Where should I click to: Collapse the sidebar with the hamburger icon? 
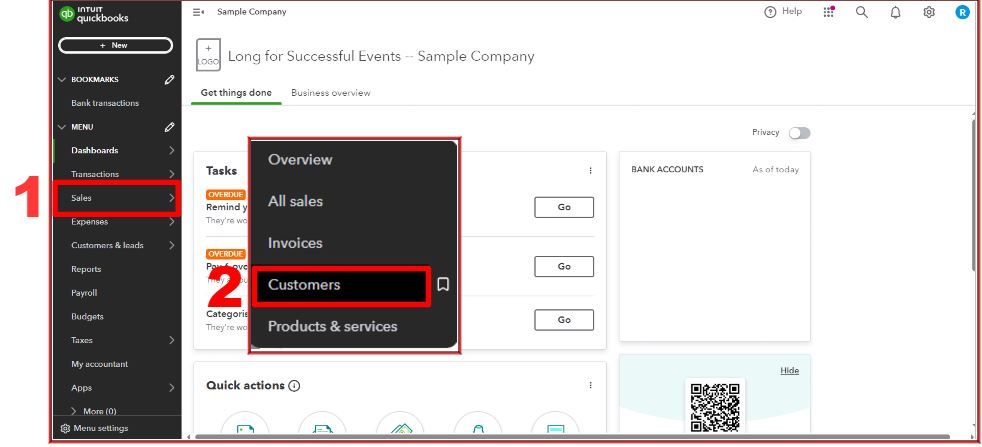(x=198, y=12)
